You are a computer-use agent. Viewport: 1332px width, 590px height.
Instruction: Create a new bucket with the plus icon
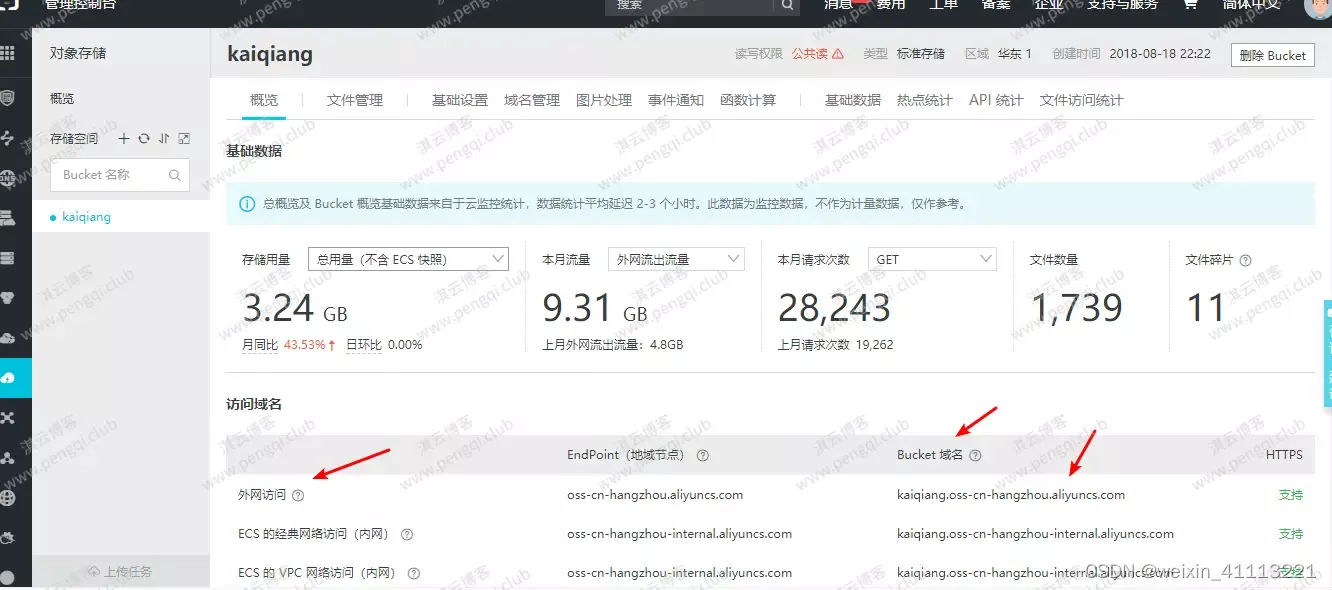tap(124, 139)
